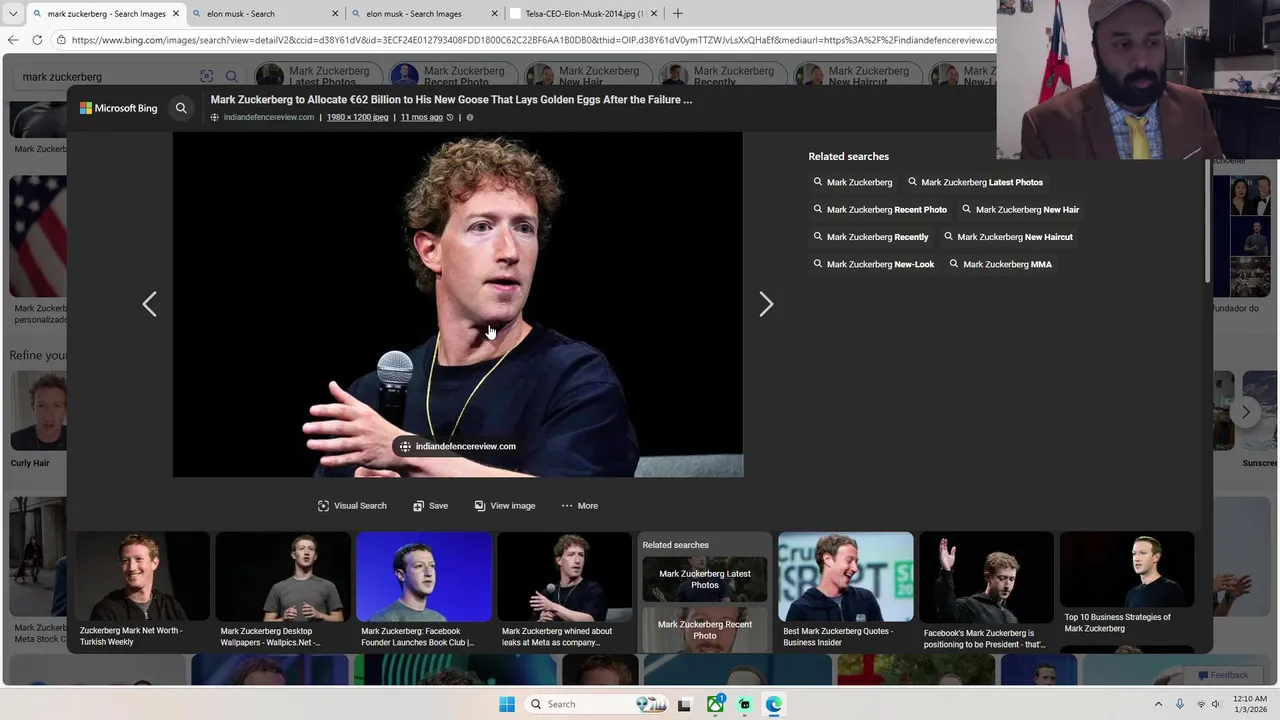Click the visual search camera icon in search box

click(206, 77)
